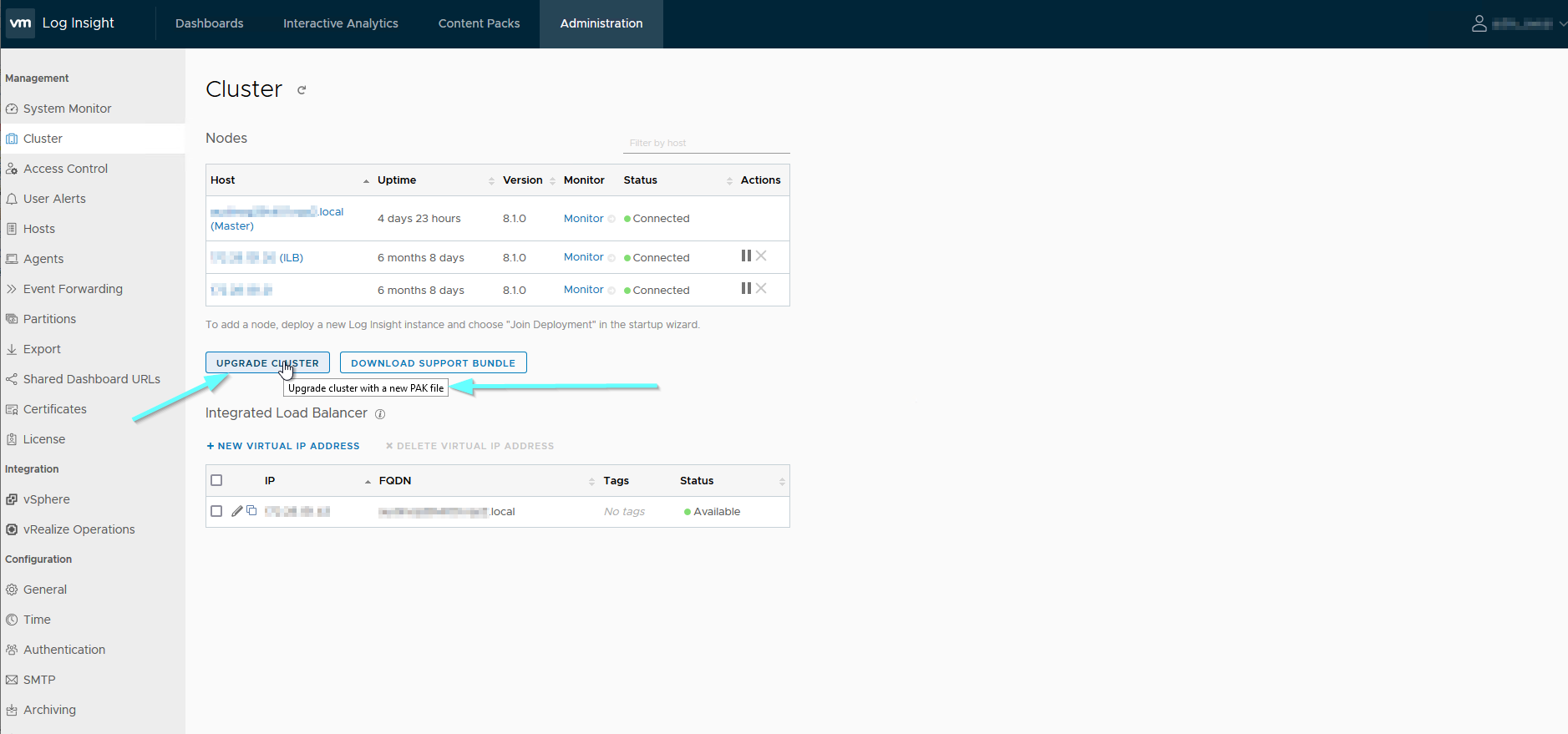This screenshot has height=734, width=1568.
Task: Focus the Filter by host field
Action: click(706, 143)
